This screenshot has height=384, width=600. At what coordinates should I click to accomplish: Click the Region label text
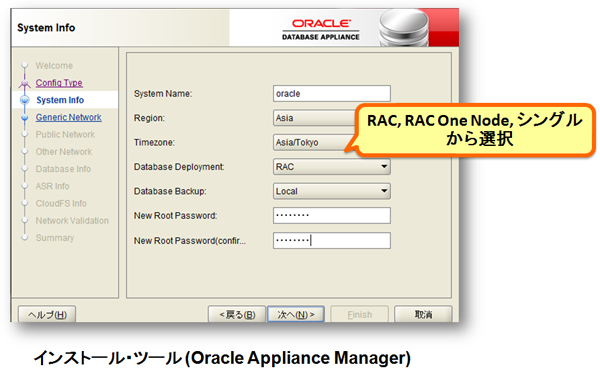149,118
